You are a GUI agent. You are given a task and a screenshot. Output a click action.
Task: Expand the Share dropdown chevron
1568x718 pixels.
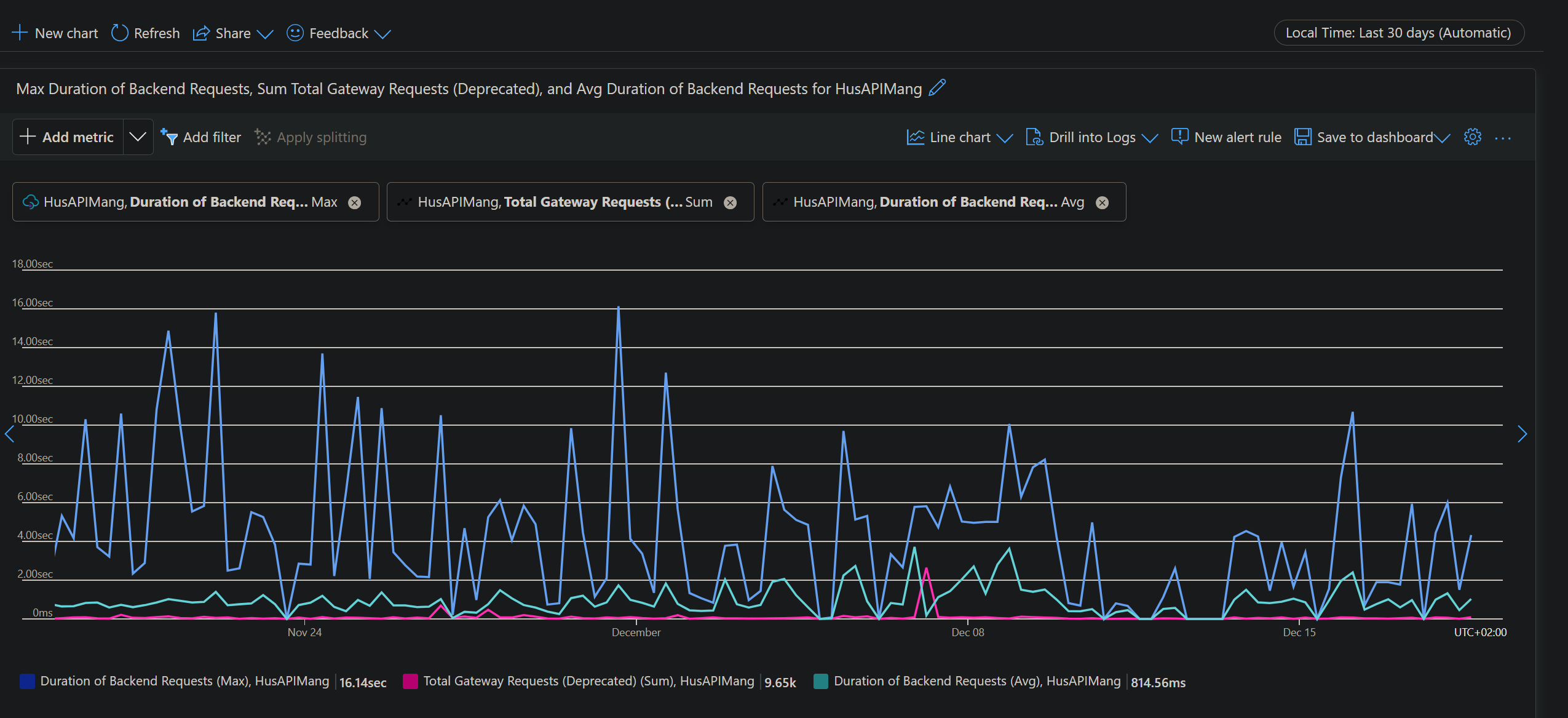265,34
